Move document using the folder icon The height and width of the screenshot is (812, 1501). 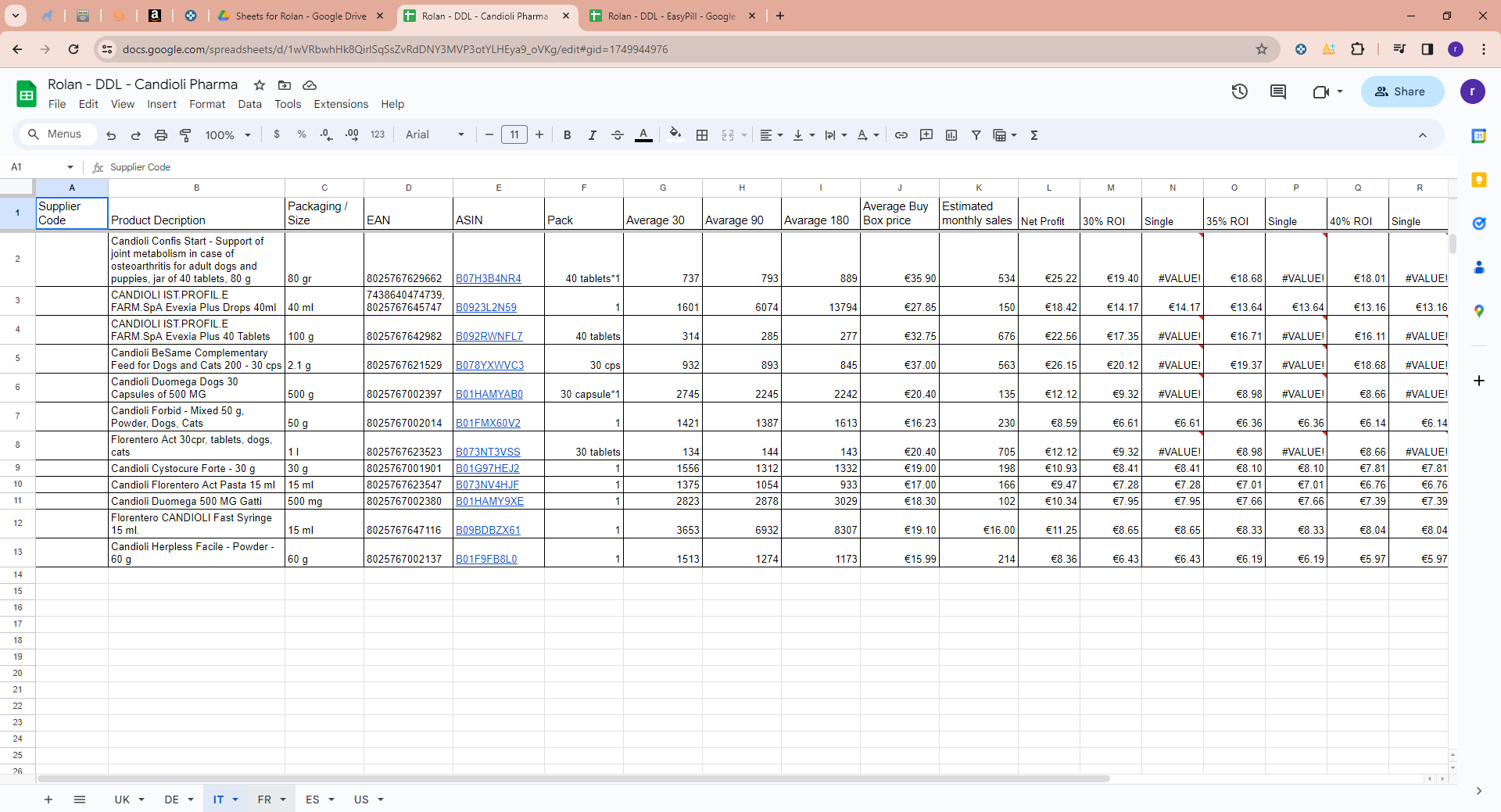point(285,84)
